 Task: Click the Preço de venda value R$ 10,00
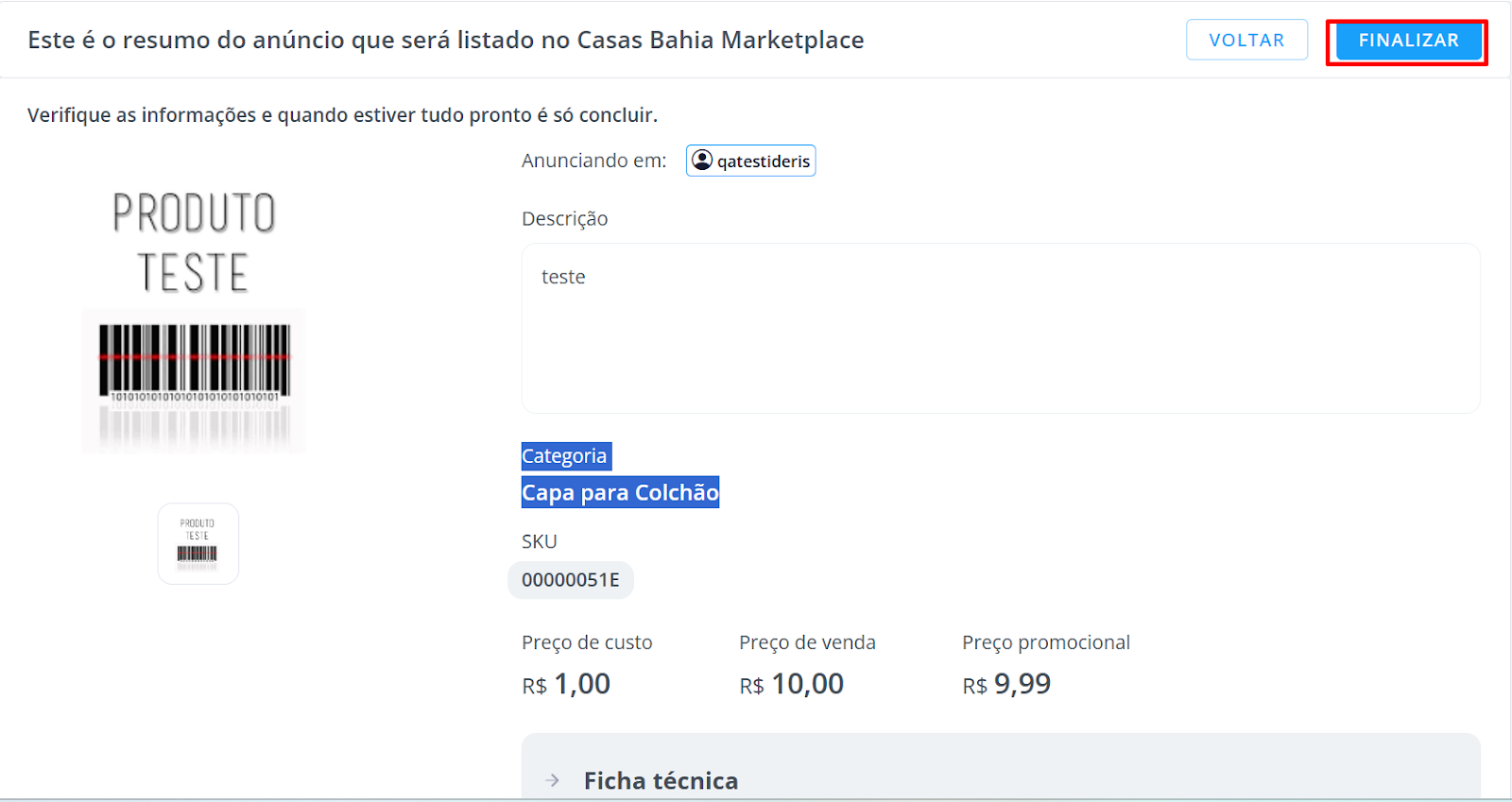(791, 683)
